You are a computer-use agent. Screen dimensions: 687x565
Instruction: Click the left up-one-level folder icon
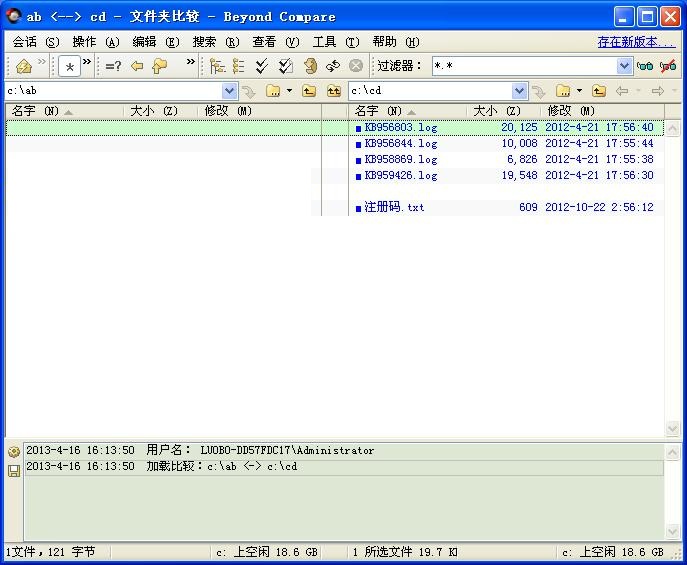click(309, 91)
